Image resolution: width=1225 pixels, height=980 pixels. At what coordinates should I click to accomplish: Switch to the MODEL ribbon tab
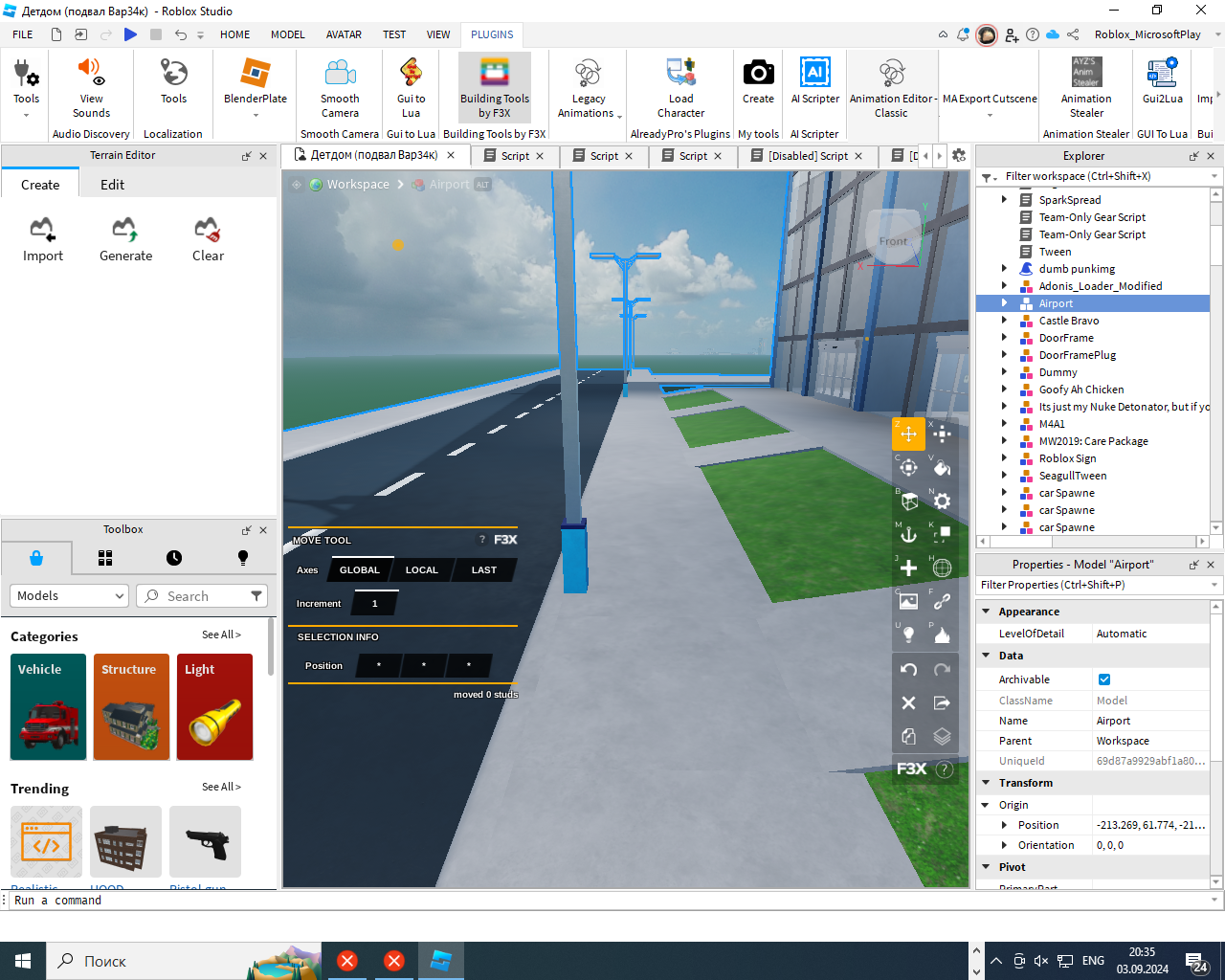pos(287,34)
